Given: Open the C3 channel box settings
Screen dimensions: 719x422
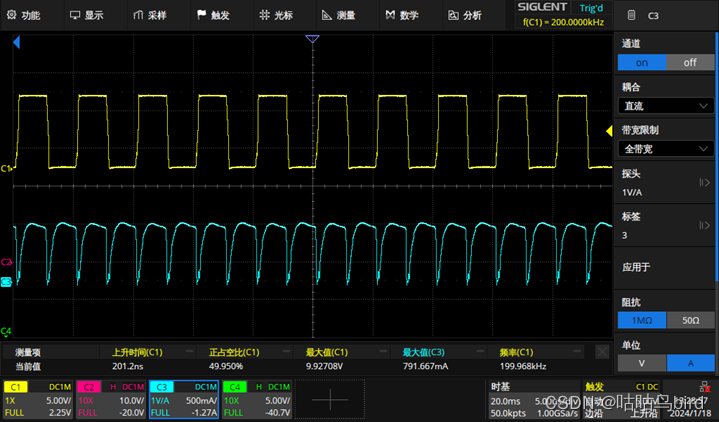Looking at the screenshot, I should tap(184, 400).
